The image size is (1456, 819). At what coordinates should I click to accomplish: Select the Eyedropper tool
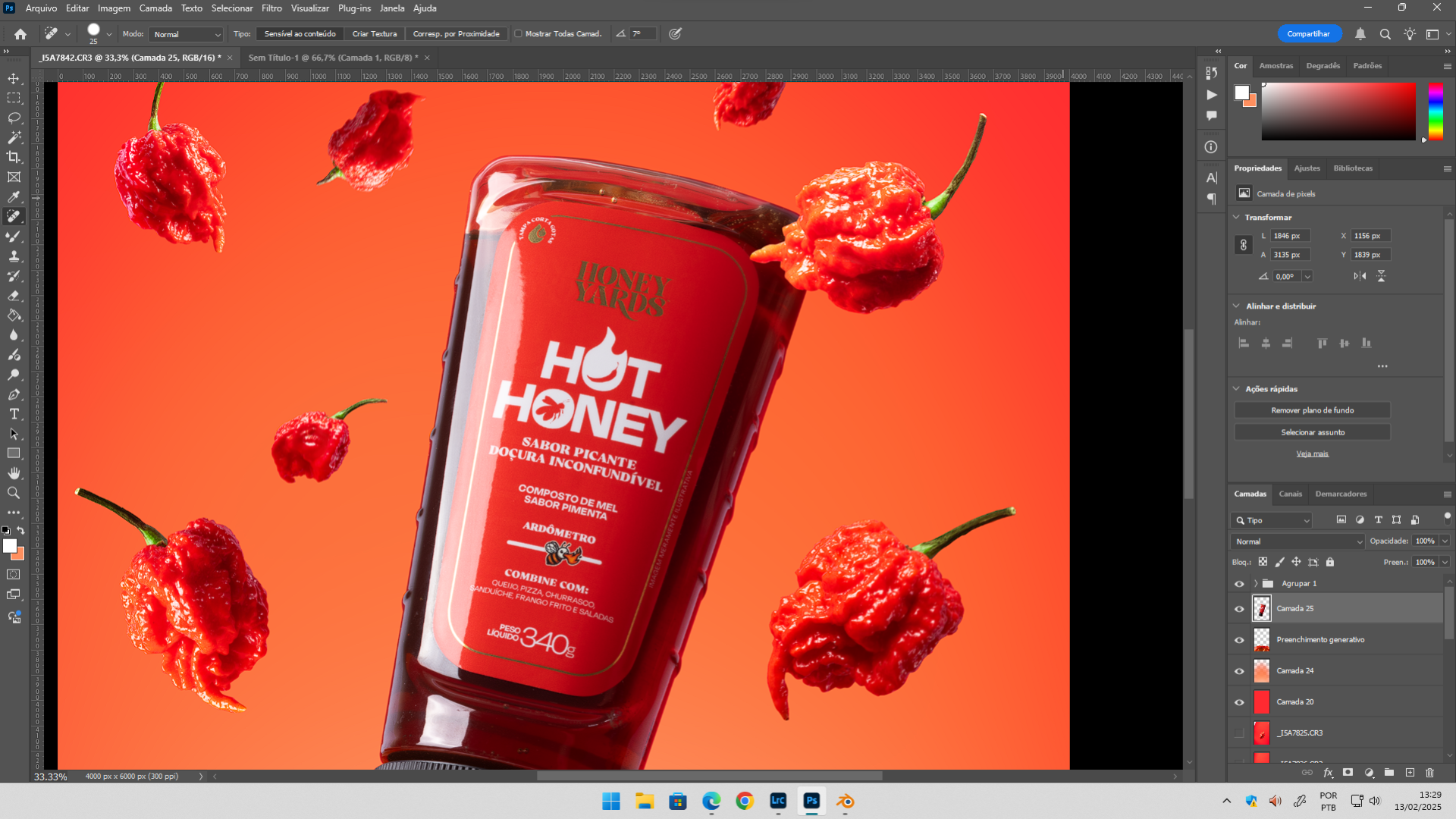point(14,197)
